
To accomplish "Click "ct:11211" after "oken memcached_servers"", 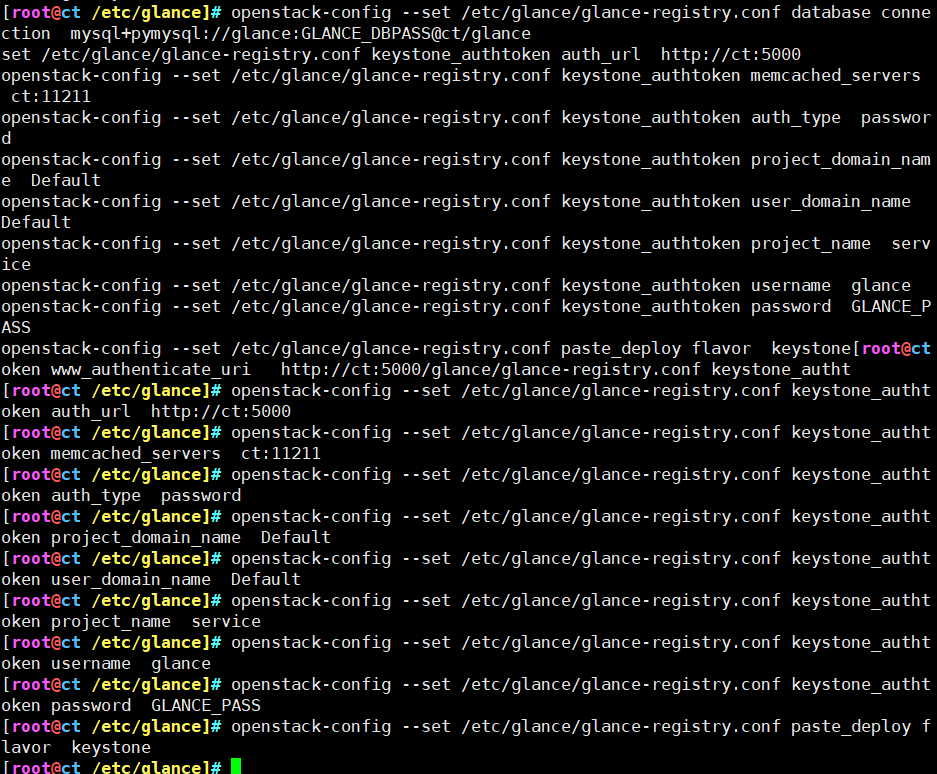I will [x=281, y=453].
